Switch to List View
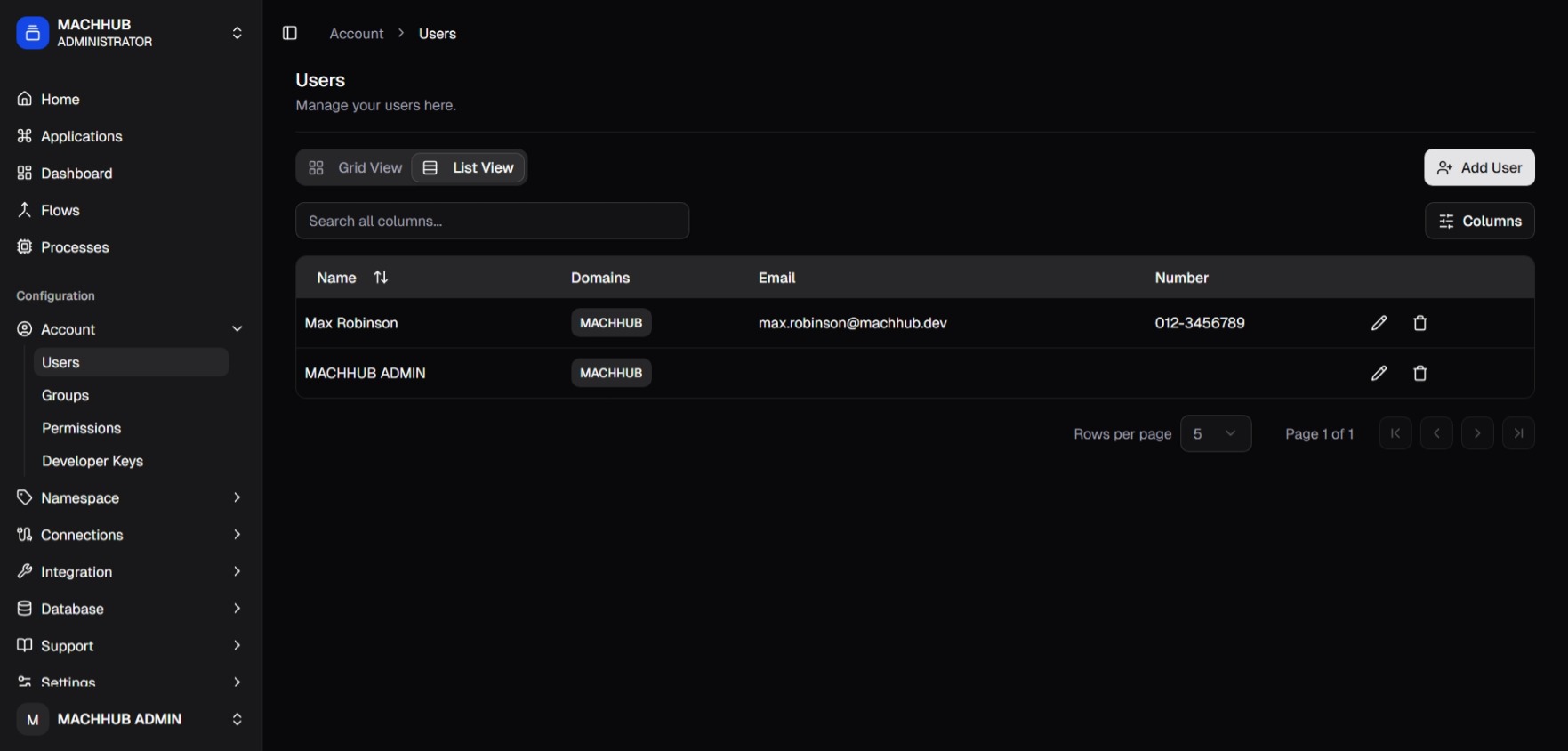1568x751 pixels. (x=468, y=167)
